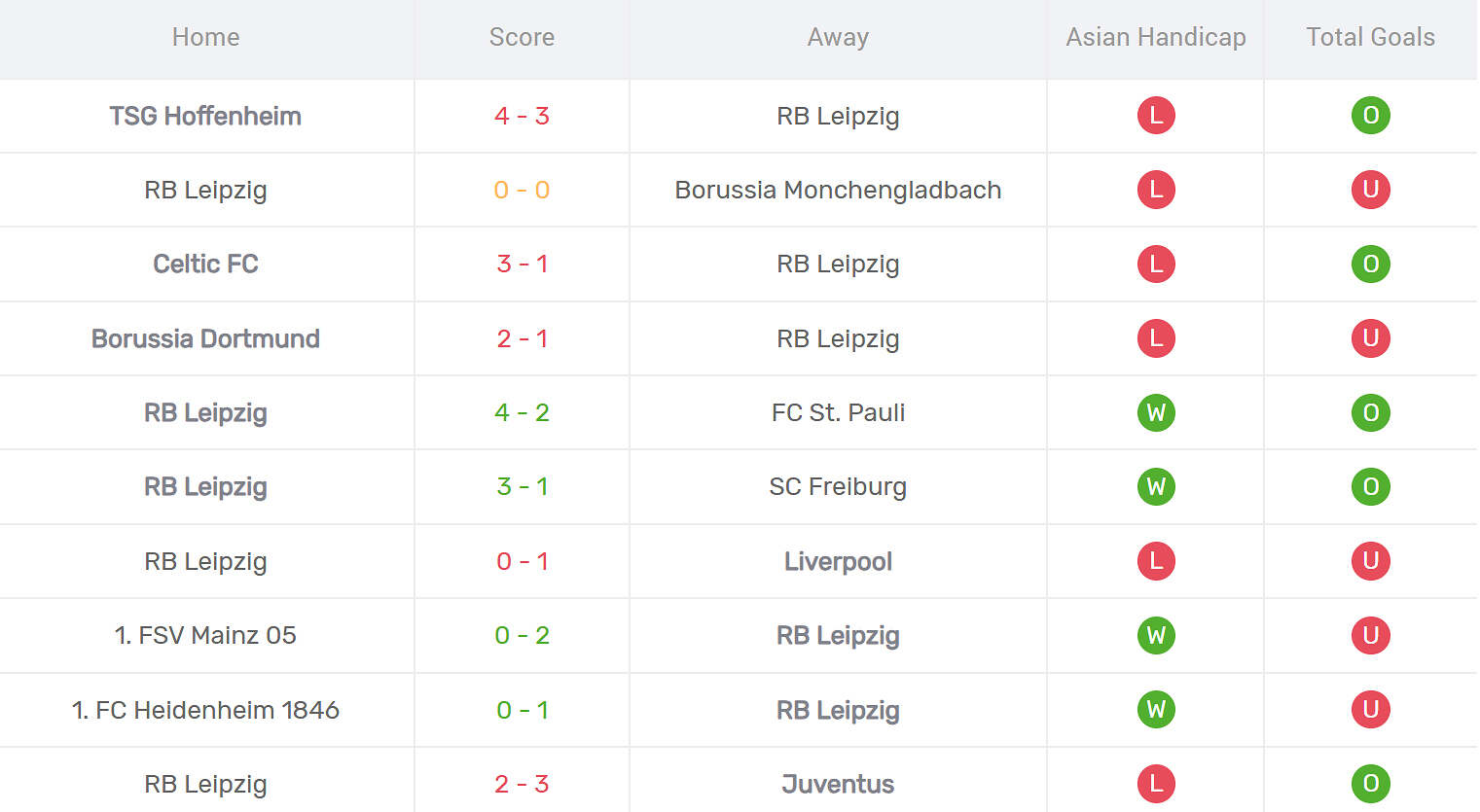Click the green O badge for Juventus match
Image resolution: width=1480 pixels, height=812 pixels.
tap(1370, 784)
